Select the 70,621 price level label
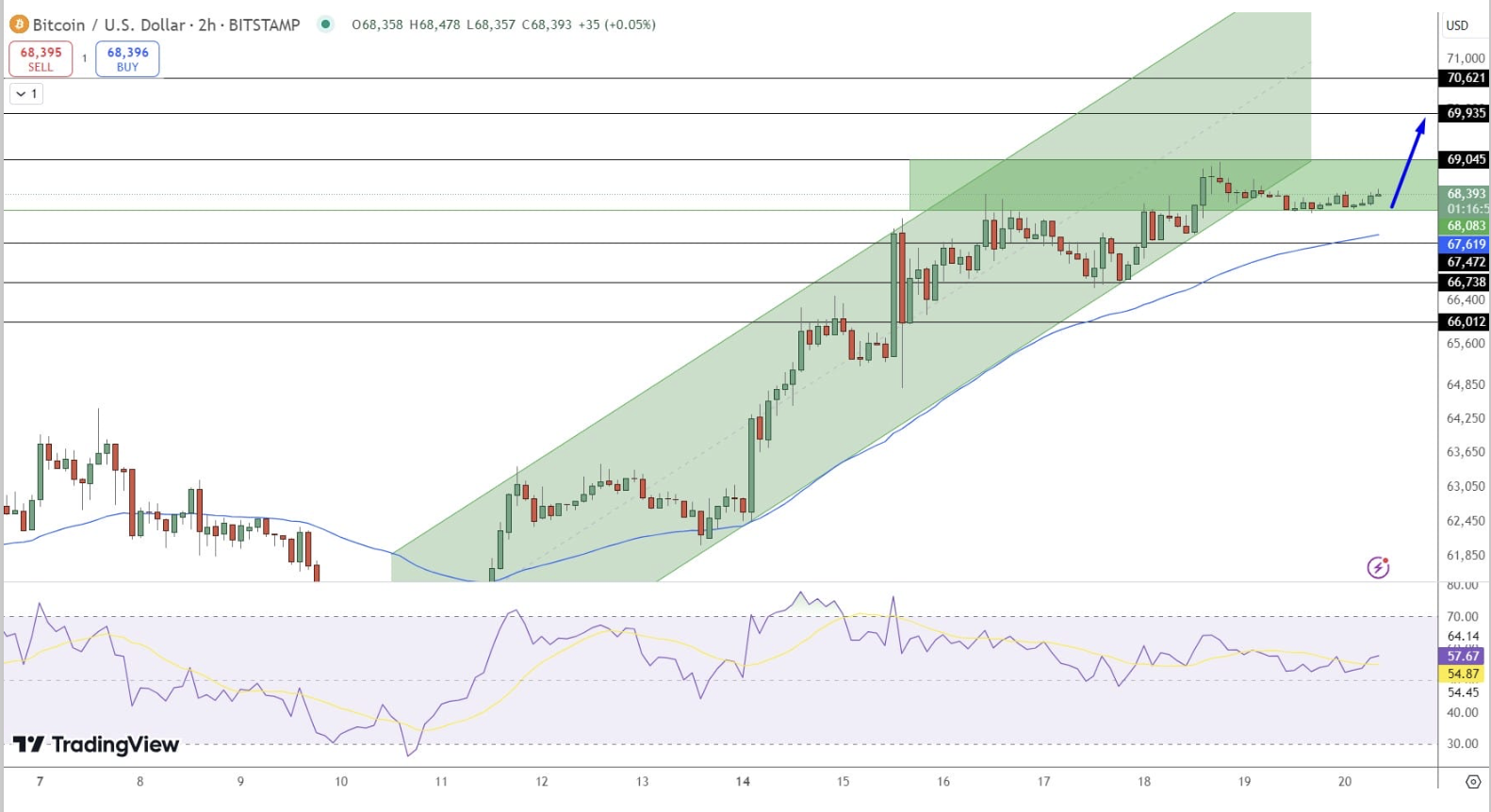 tap(1465, 78)
